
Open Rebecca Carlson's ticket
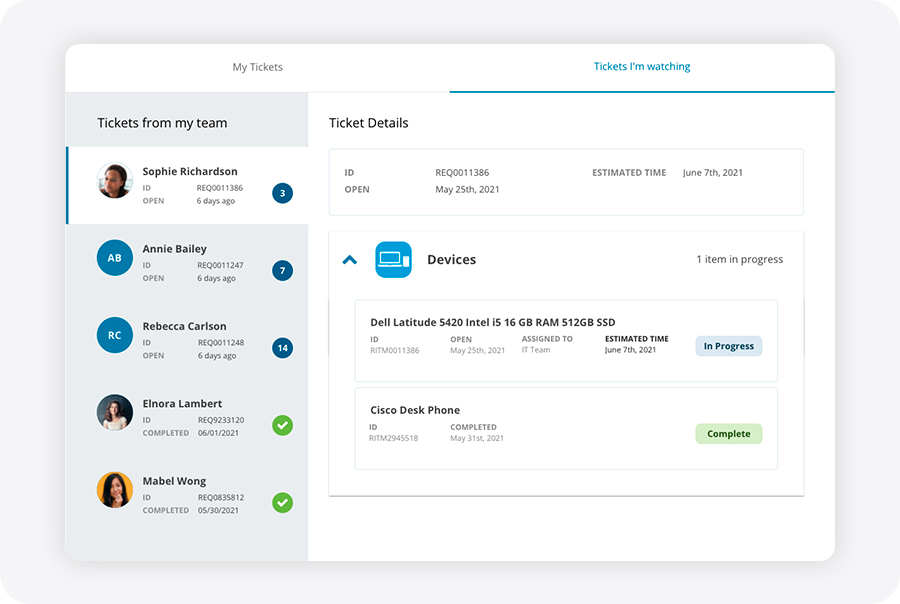click(187, 340)
